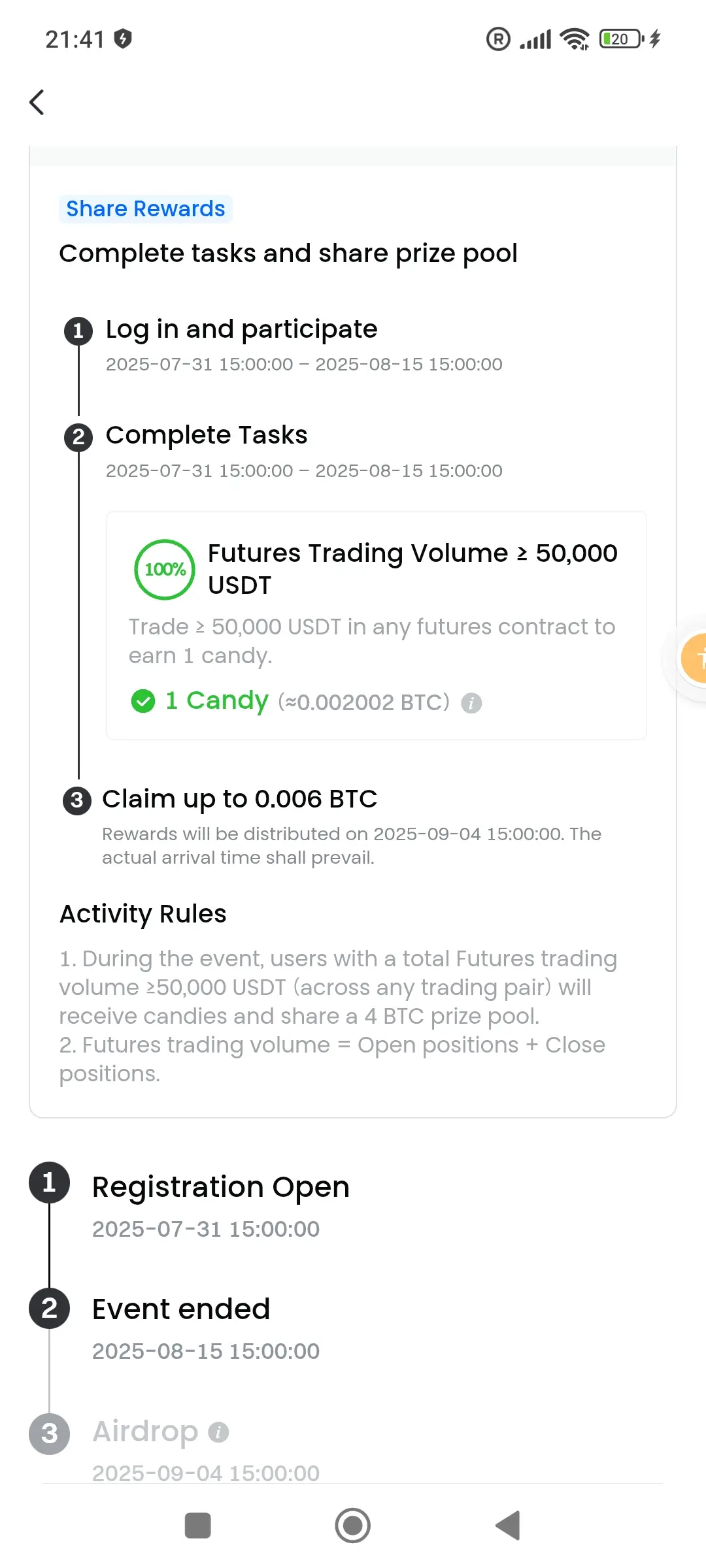Tap the Android home circle button
The width and height of the screenshot is (706, 1568).
click(353, 1526)
